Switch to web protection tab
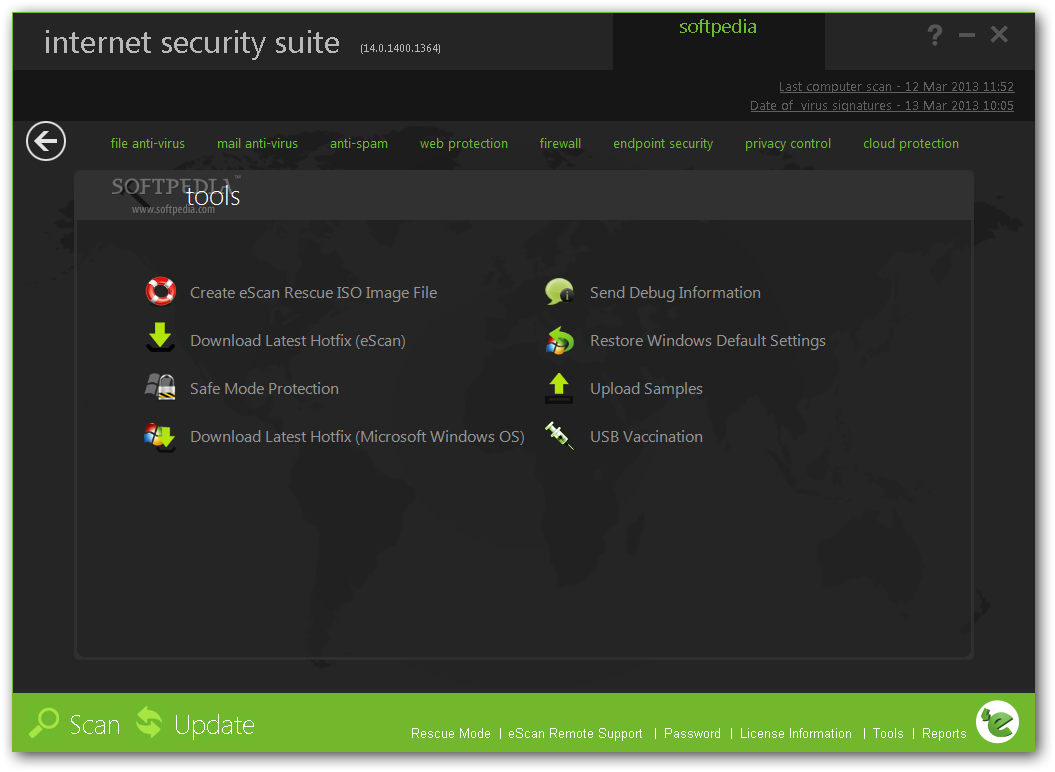 point(464,143)
